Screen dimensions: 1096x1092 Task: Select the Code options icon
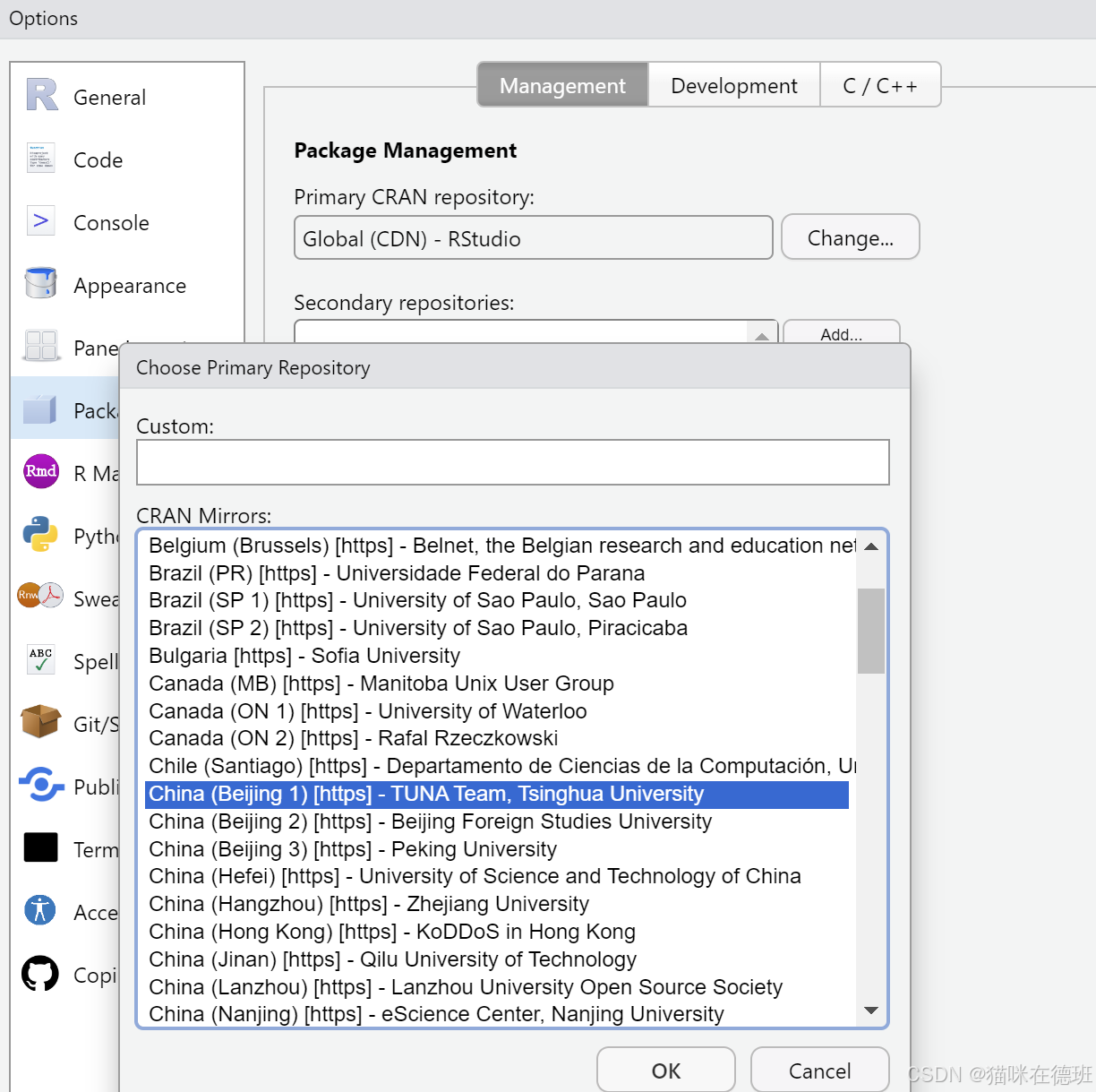coord(41,159)
